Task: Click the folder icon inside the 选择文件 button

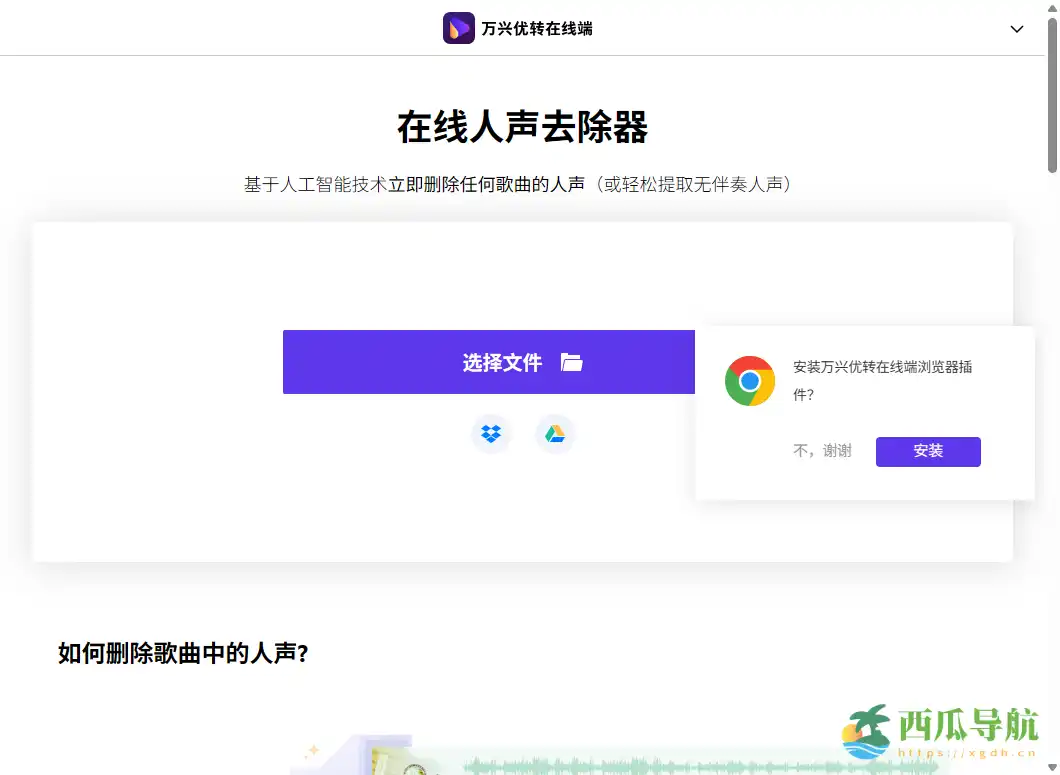Action: (571, 363)
